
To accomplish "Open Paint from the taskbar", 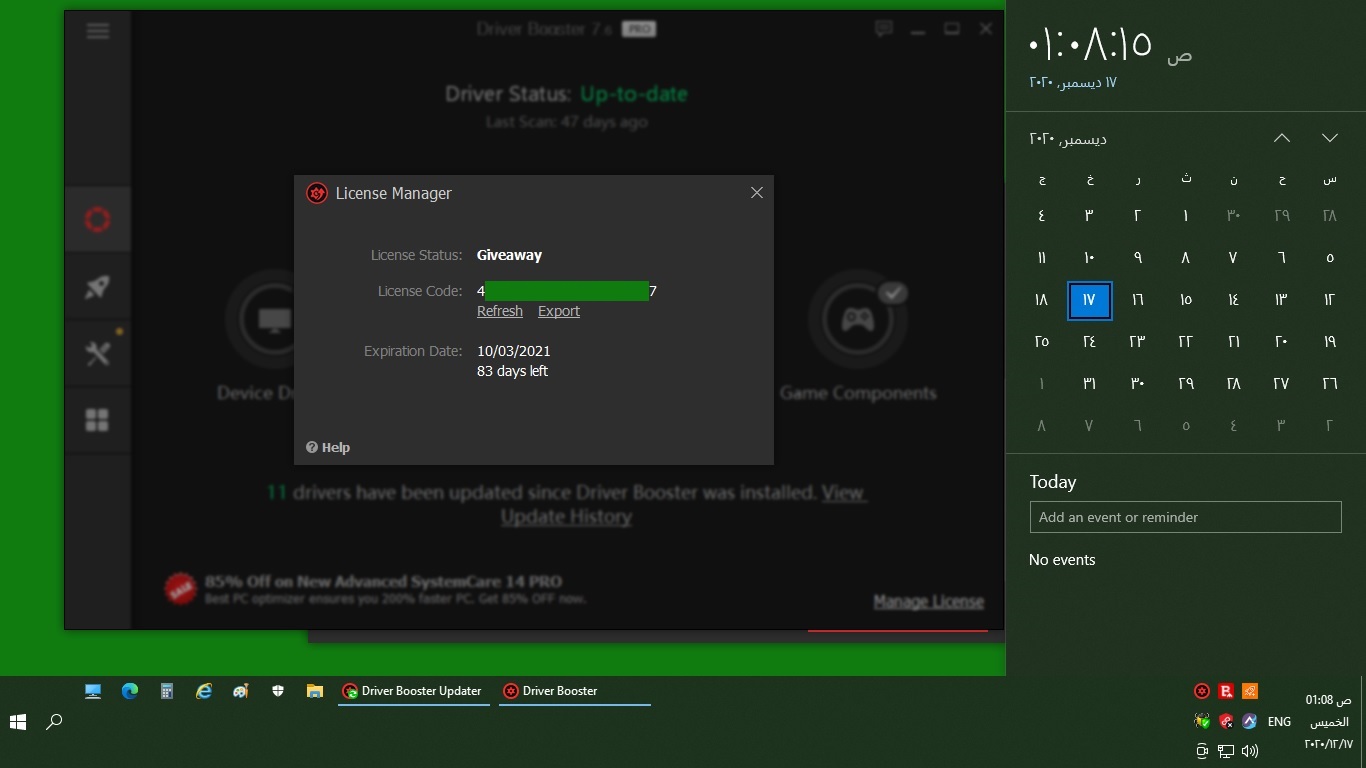I will tap(241, 691).
